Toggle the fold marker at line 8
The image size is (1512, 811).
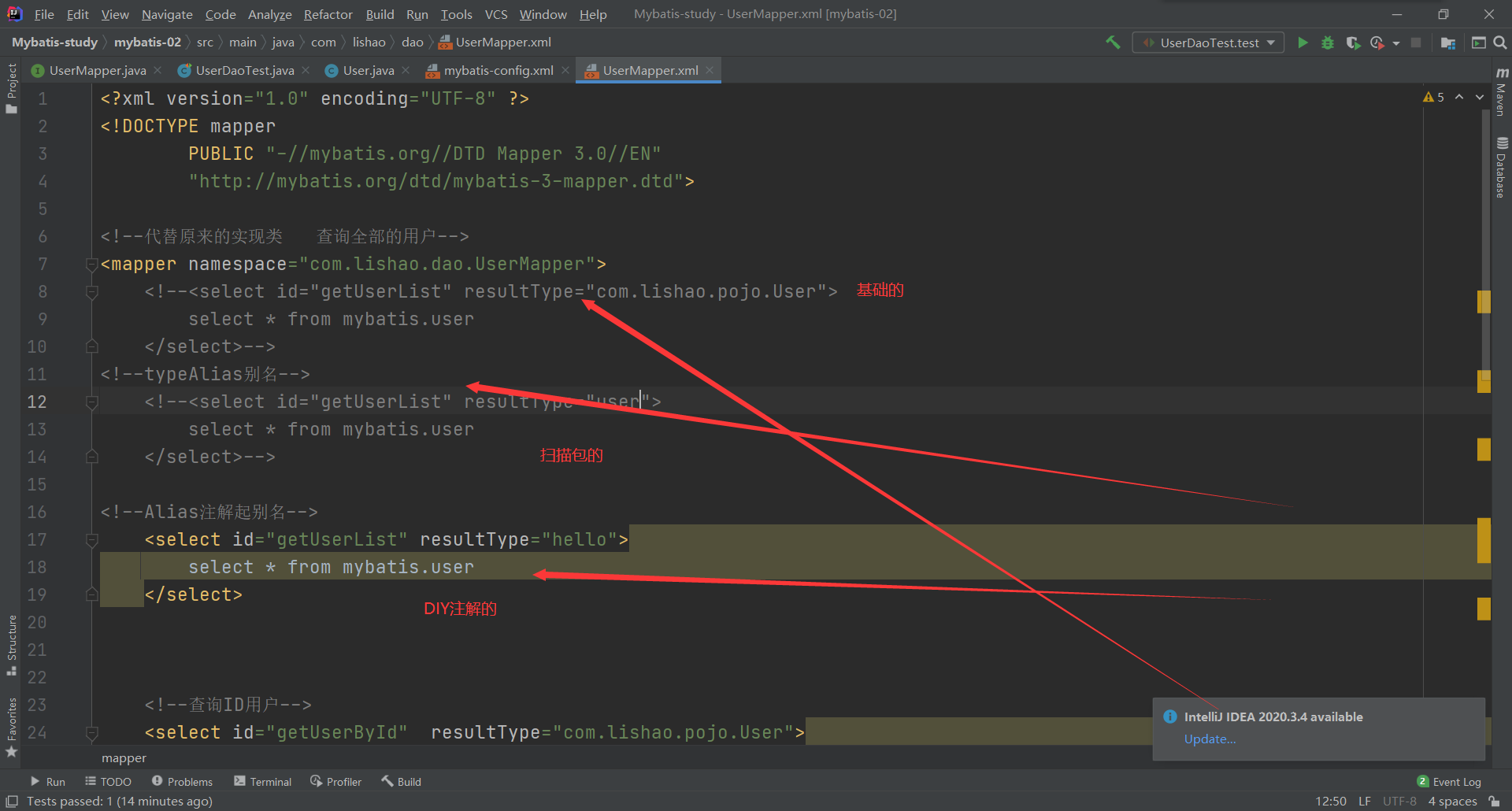[91, 292]
